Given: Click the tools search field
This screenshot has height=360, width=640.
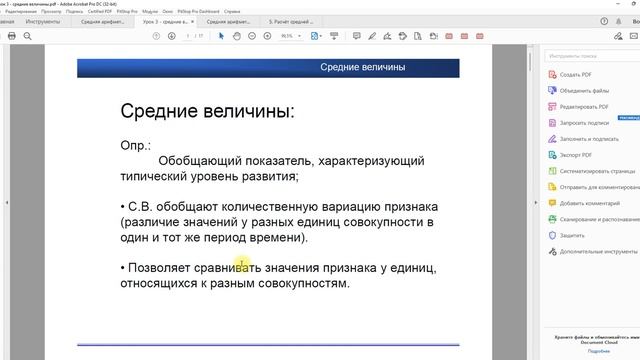Looking at the screenshot, I should pos(592,56).
